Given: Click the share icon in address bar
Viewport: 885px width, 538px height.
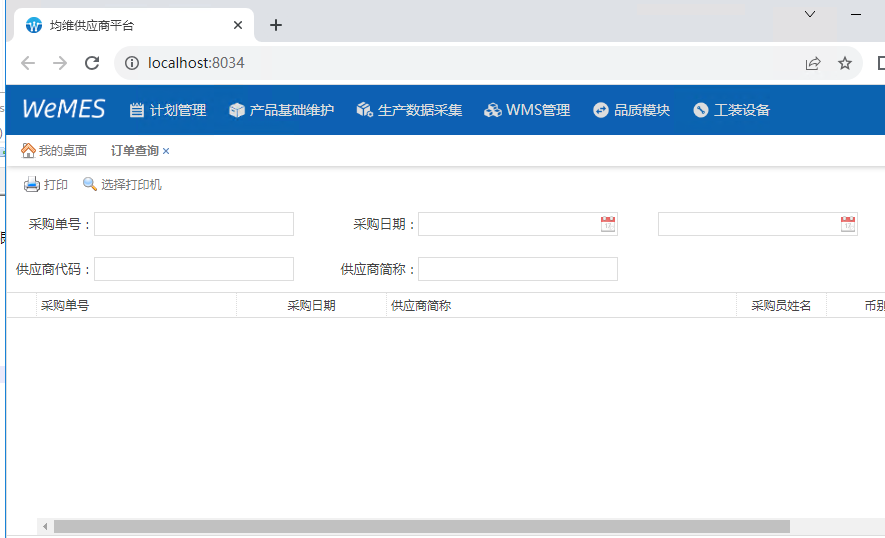Looking at the screenshot, I should [x=813, y=63].
